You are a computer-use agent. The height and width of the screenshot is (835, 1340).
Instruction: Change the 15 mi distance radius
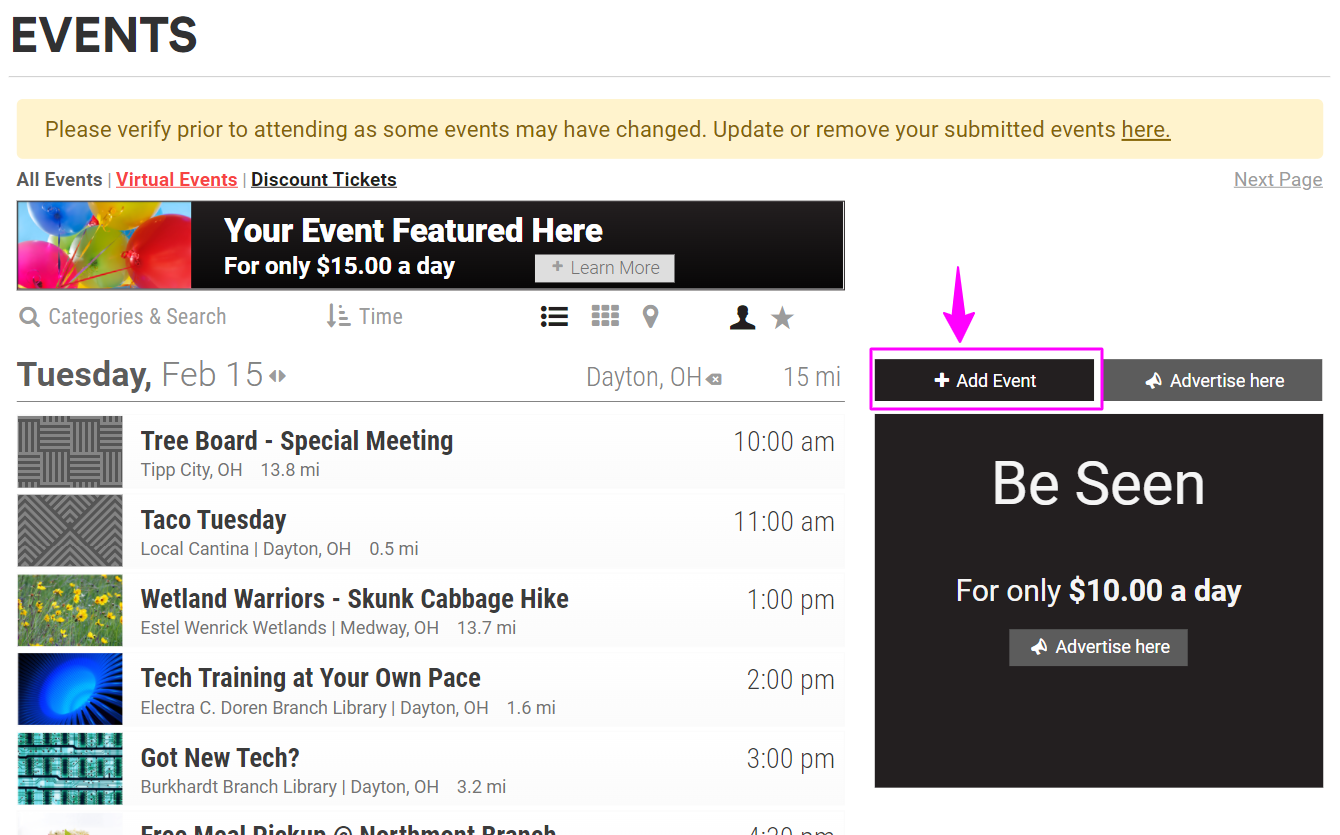[x=811, y=377]
